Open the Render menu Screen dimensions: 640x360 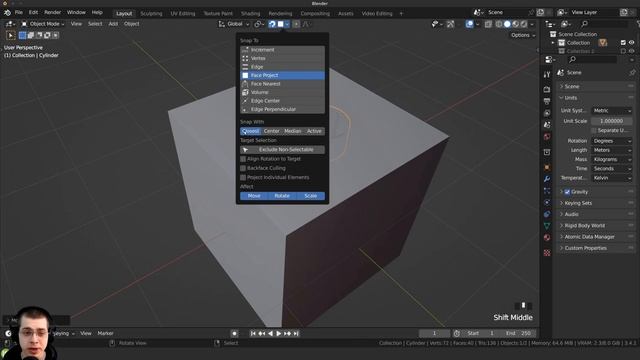[x=52, y=13]
